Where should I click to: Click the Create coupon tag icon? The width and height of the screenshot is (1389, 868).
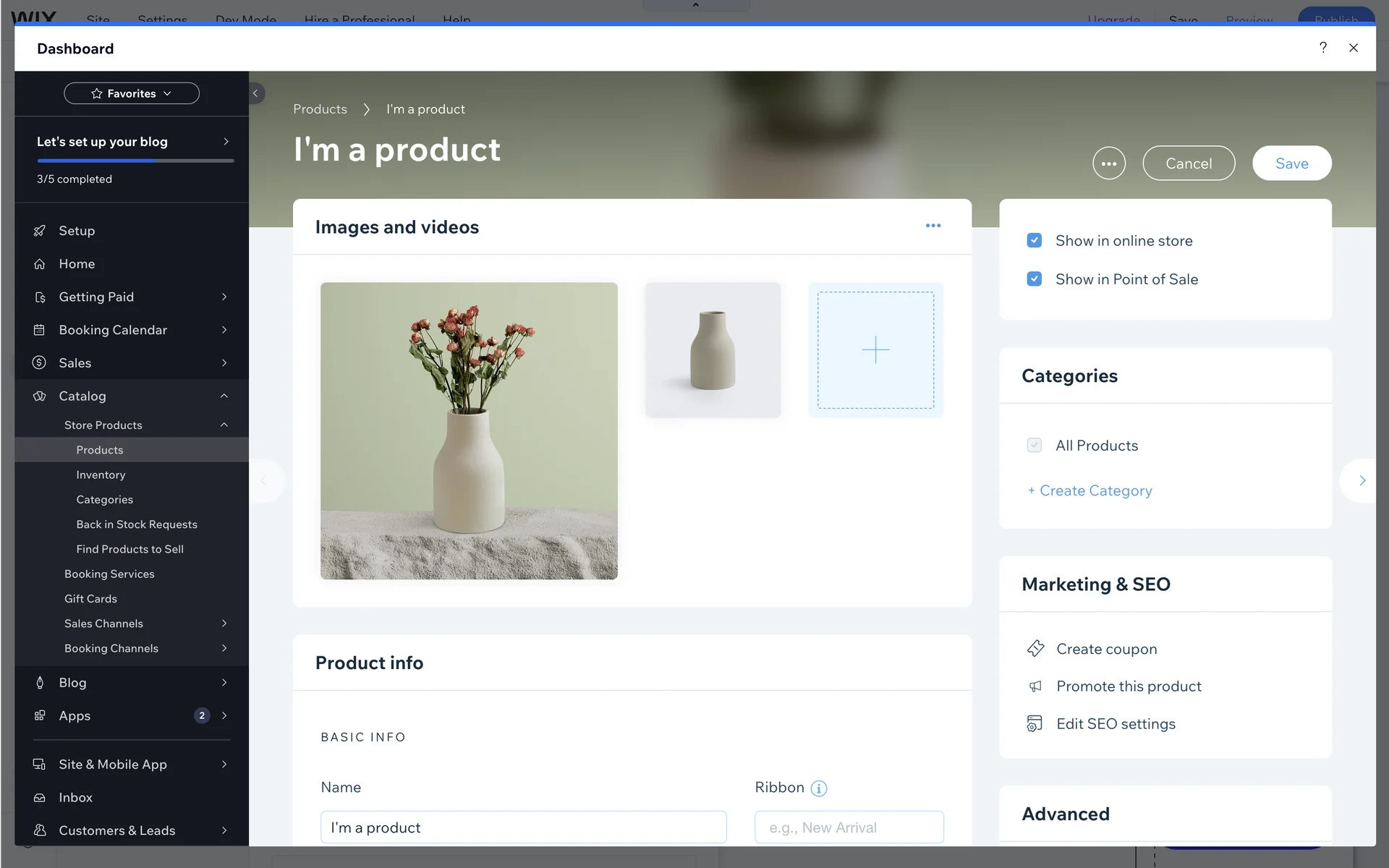pyautogui.click(x=1035, y=649)
